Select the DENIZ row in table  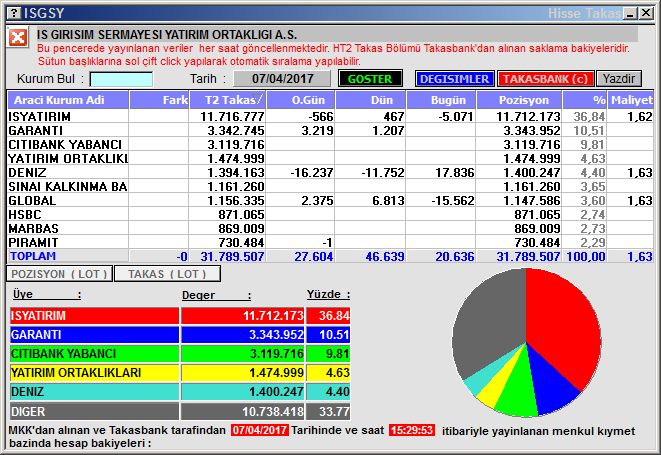[330, 172]
